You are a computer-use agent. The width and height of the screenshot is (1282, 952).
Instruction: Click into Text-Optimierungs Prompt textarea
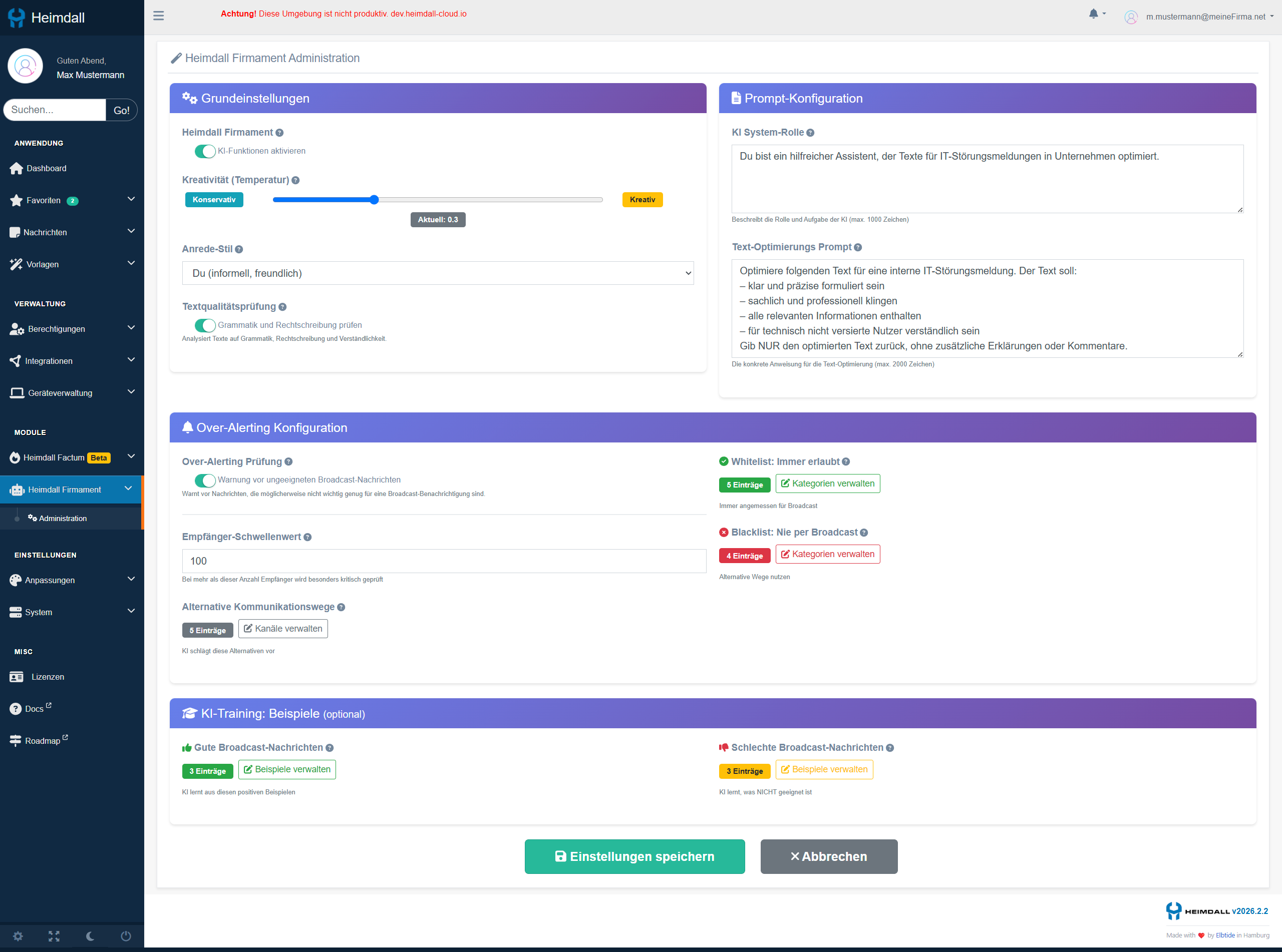coord(988,309)
